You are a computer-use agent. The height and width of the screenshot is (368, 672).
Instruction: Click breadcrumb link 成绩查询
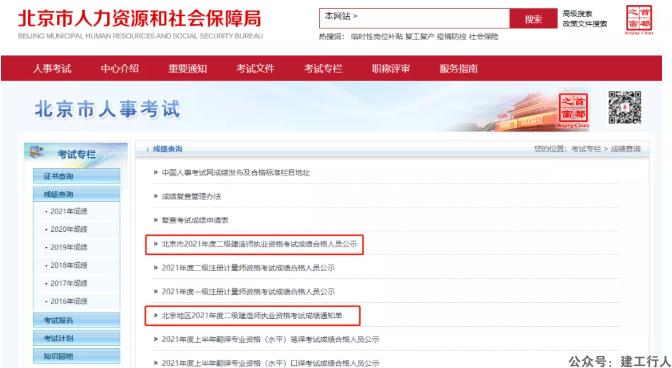[x=625, y=149]
